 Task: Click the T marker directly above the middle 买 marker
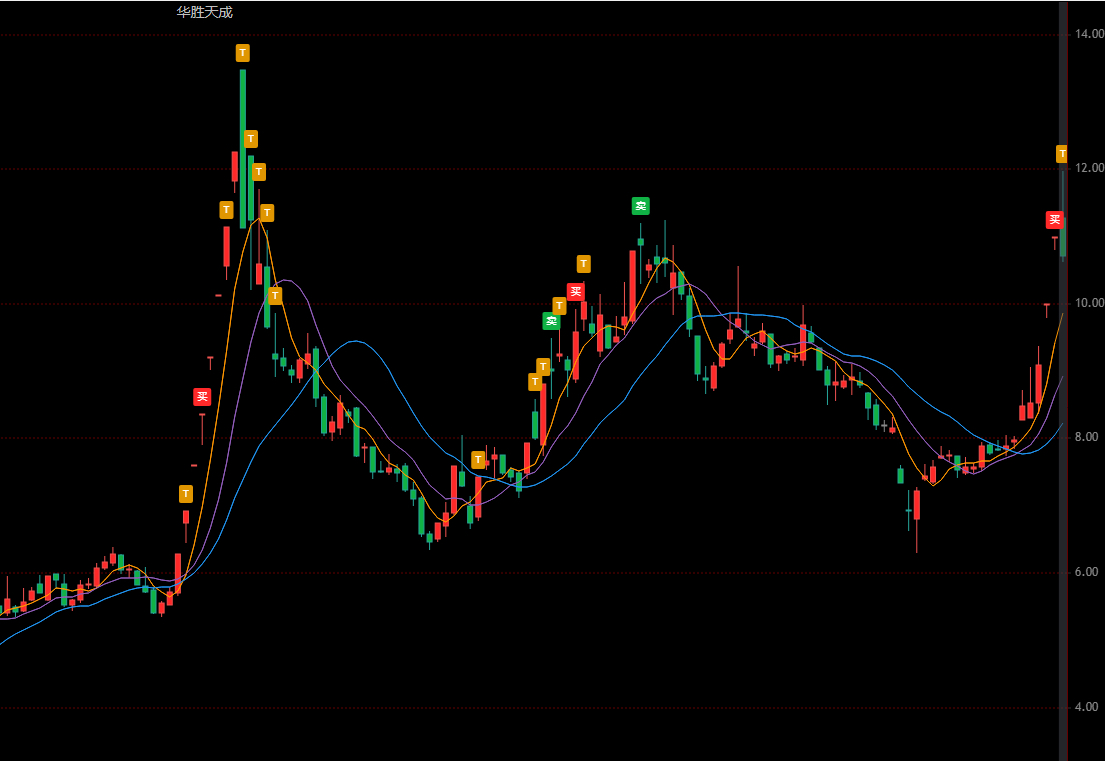(x=584, y=264)
